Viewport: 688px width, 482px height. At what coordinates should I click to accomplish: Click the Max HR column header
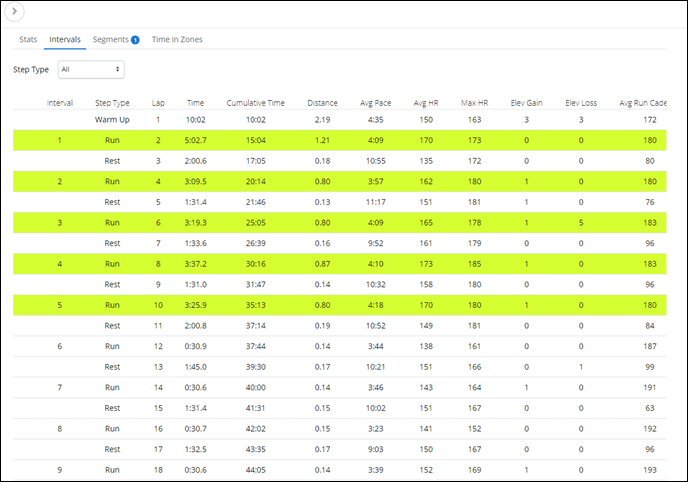click(474, 103)
